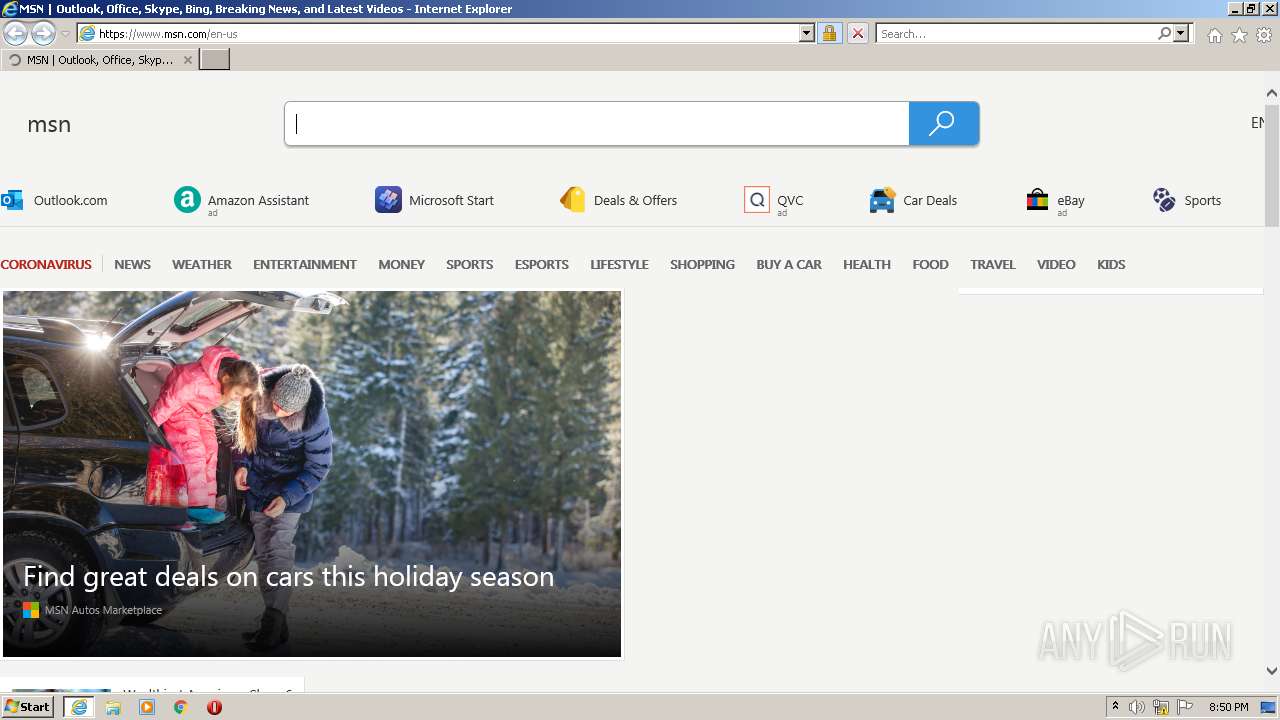Image resolution: width=1280 pixels, height=720 pixels.
Task: Open the recent pages dropdown arrow
Action: point(65,34)
